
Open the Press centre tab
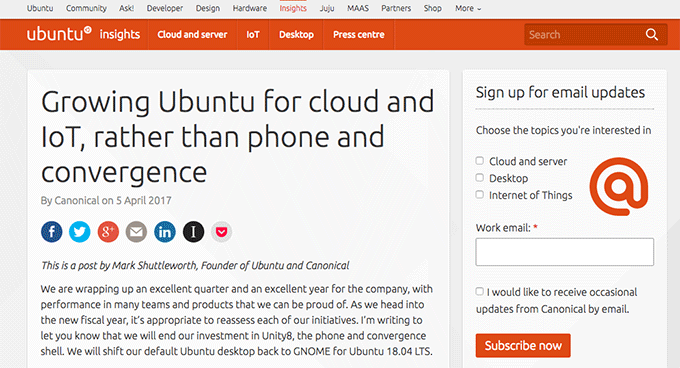[359, 35]
